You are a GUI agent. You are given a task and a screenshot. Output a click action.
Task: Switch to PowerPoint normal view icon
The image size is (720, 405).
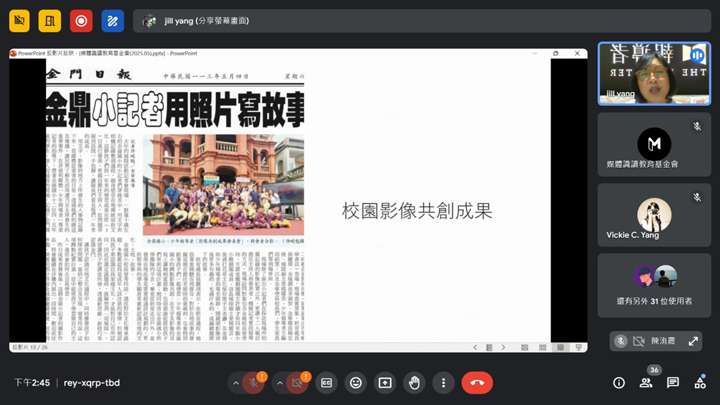524,348
